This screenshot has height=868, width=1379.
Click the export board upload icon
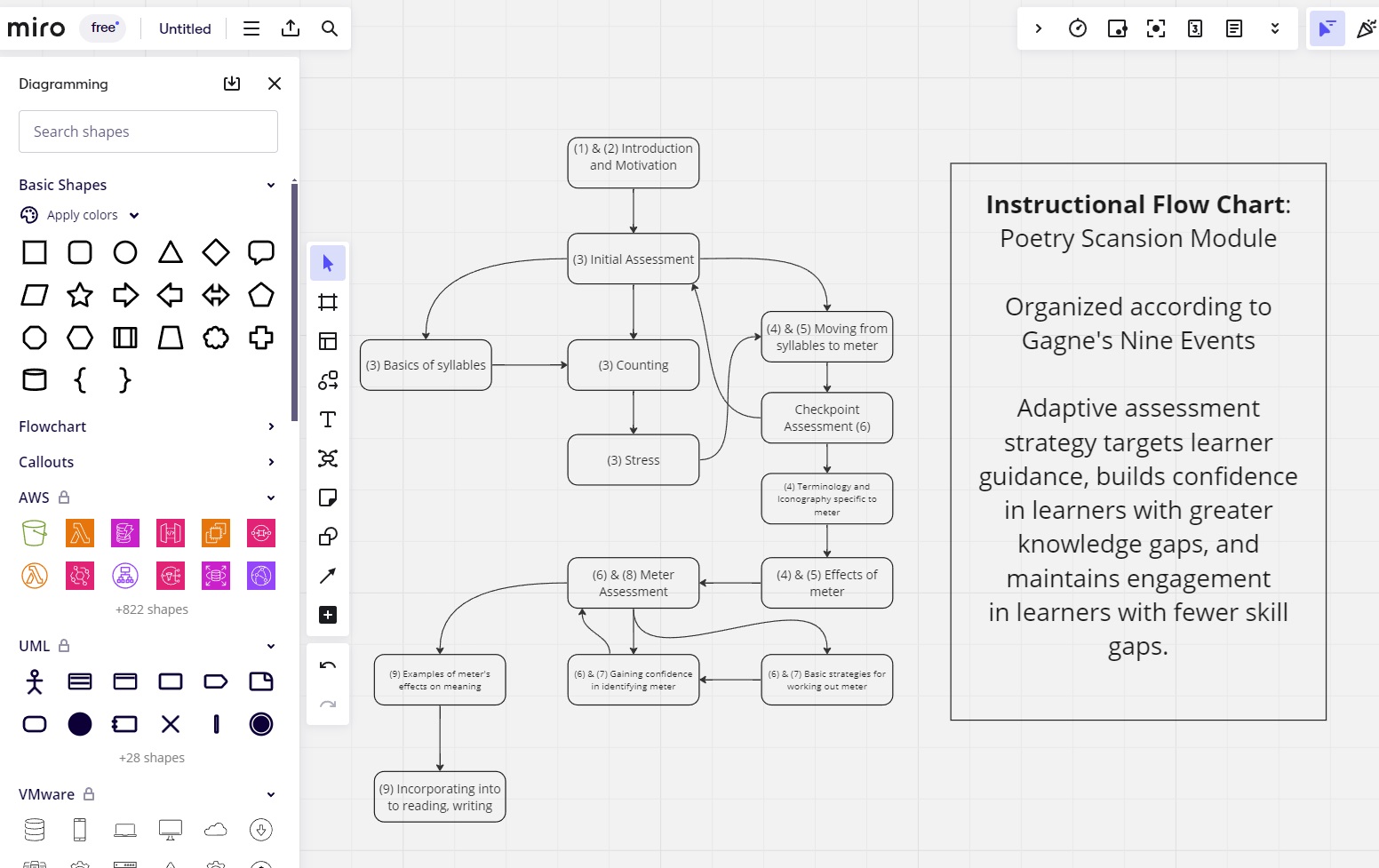click(291, 28)
